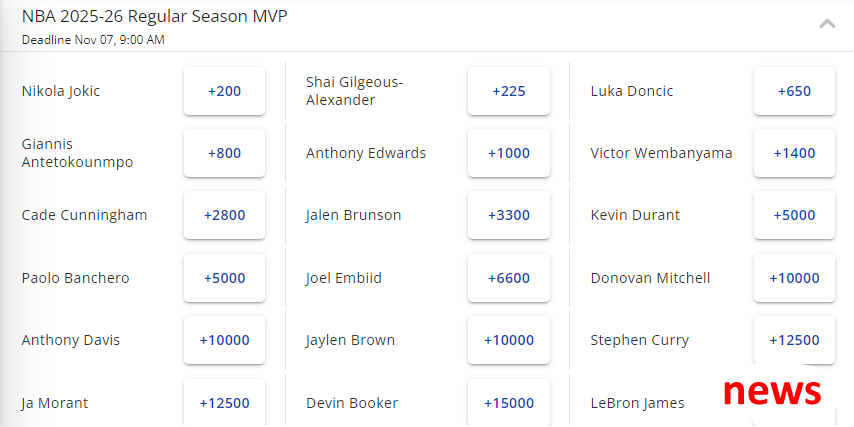The image size is (854, 427).
Task: Choose Luka Doncic +650 odds
Action: click(x=794, y=91)
